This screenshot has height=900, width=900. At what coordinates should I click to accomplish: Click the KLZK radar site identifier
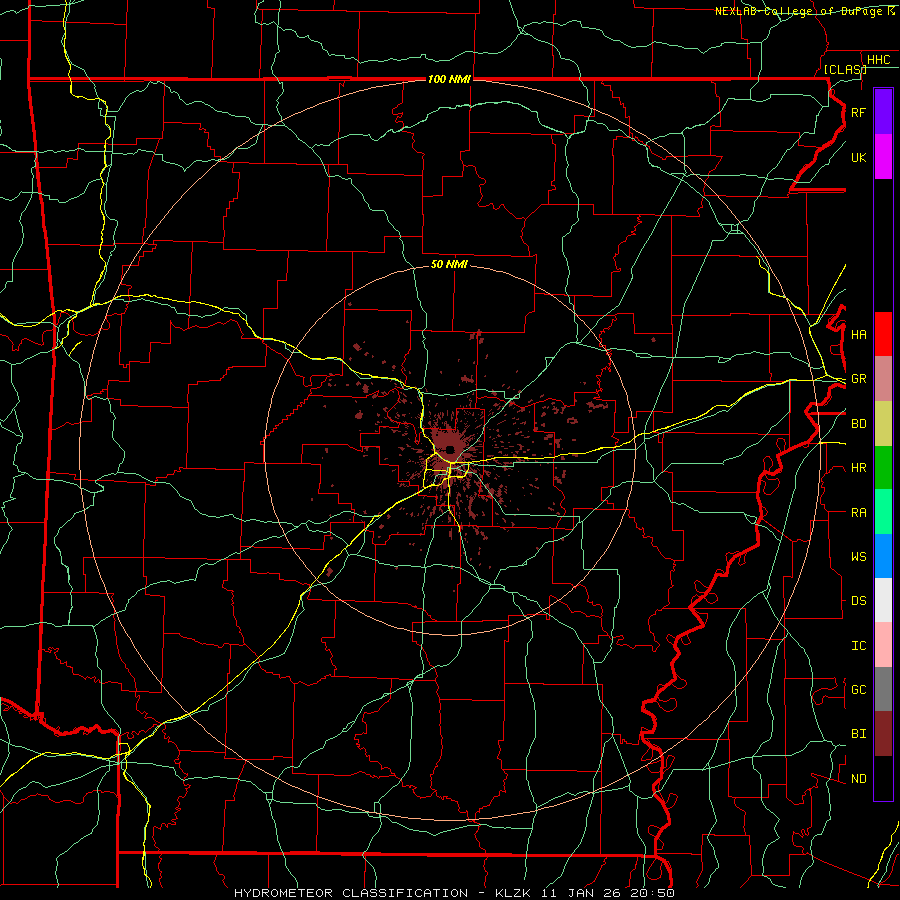[513, 893]
